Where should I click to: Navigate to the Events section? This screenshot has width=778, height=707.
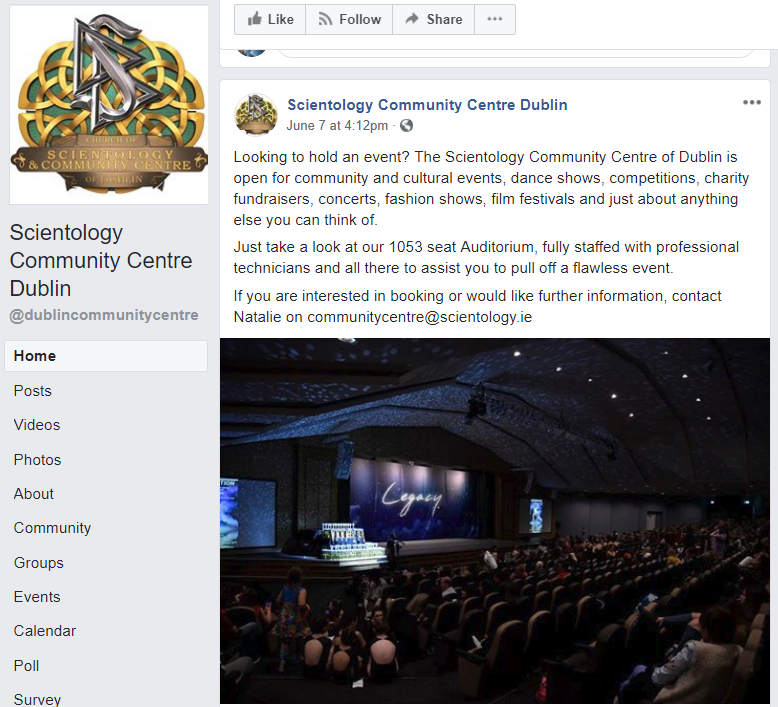pyautogui.click(x=37, y=597)
